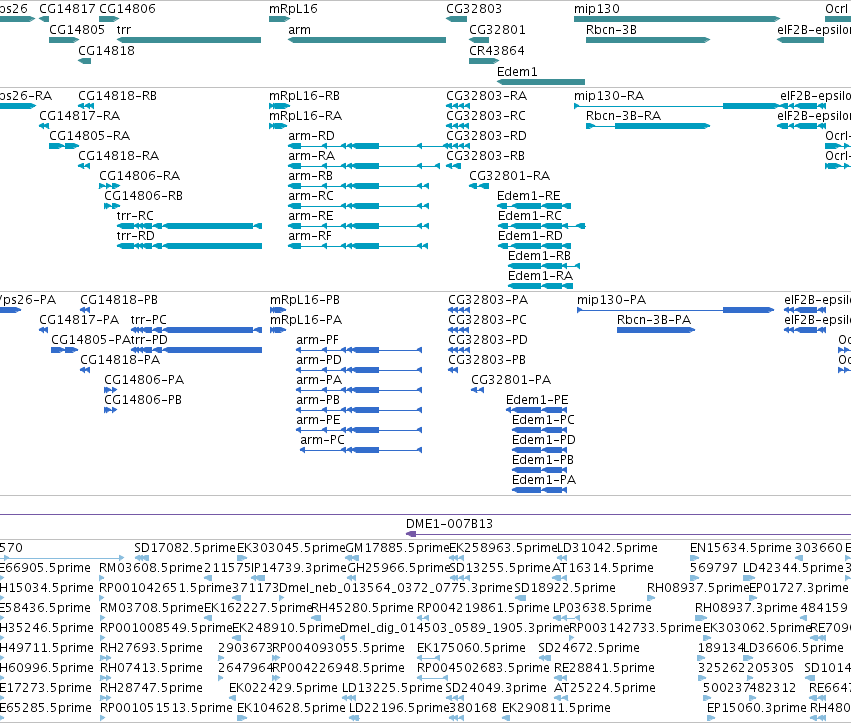Select the Rbcn-3B-PA protein bar
Screen dimensions: 851x723
[x=656, y=330]
